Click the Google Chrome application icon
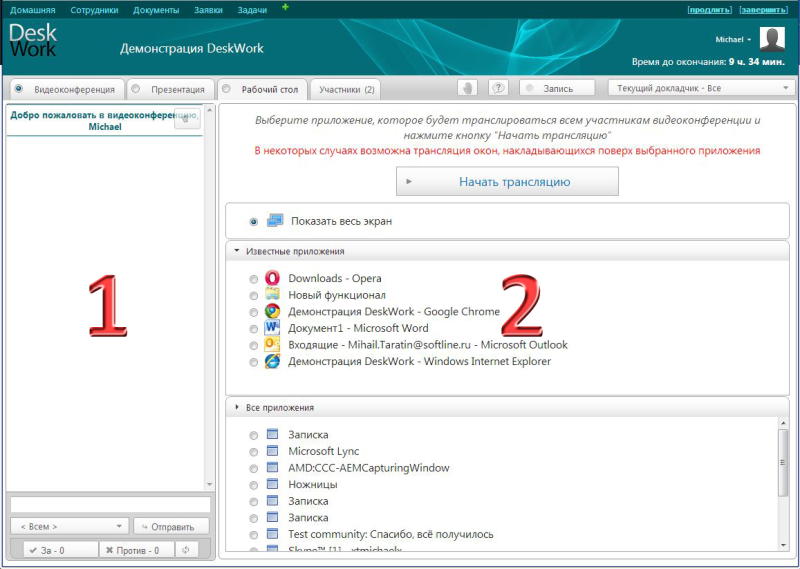This screenshot has width=800, height=569. click(x=272, y=311)
